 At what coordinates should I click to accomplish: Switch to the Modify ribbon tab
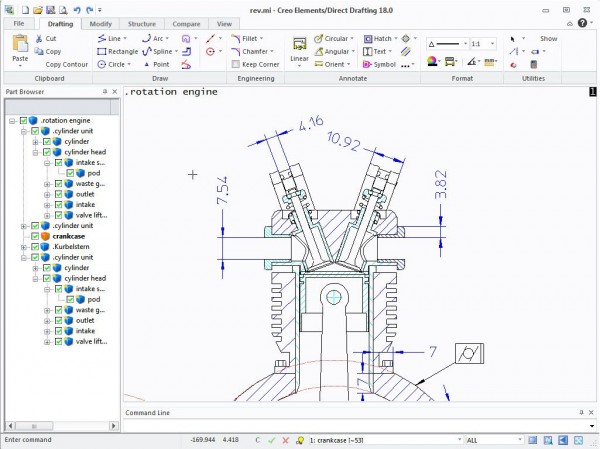click(x=100, y=22)
